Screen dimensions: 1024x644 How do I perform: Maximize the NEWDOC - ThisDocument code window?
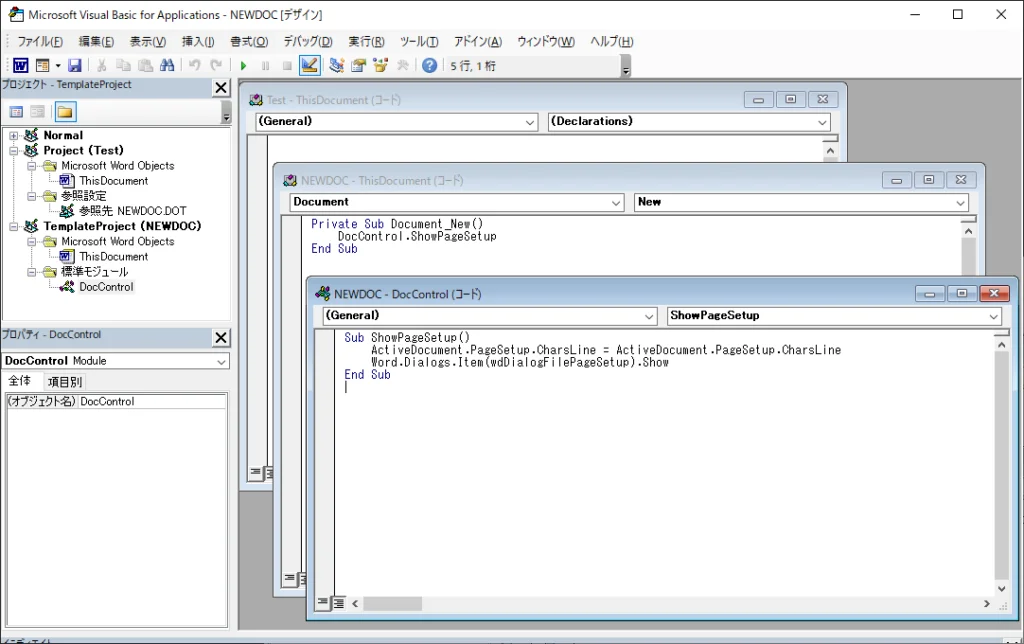coord(929,180)
